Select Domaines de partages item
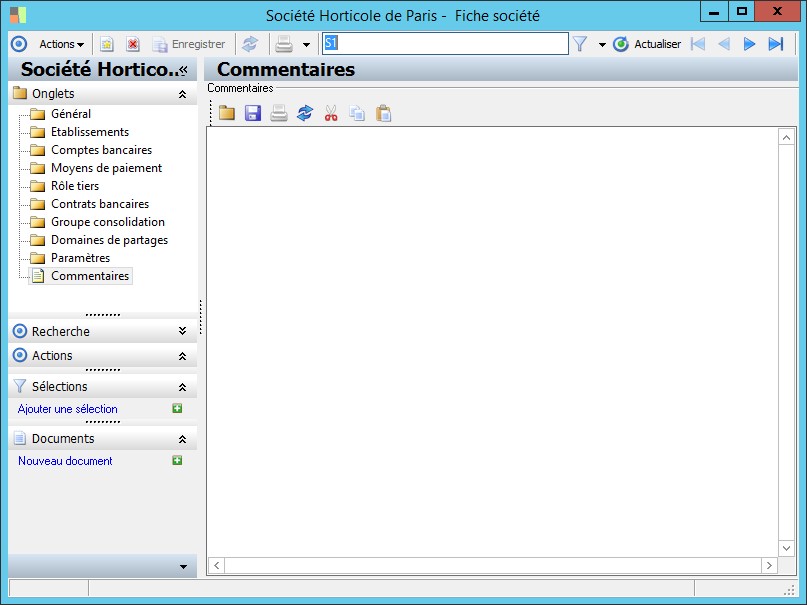The height and width of the screenshot is (605, 807). [109, 240]
